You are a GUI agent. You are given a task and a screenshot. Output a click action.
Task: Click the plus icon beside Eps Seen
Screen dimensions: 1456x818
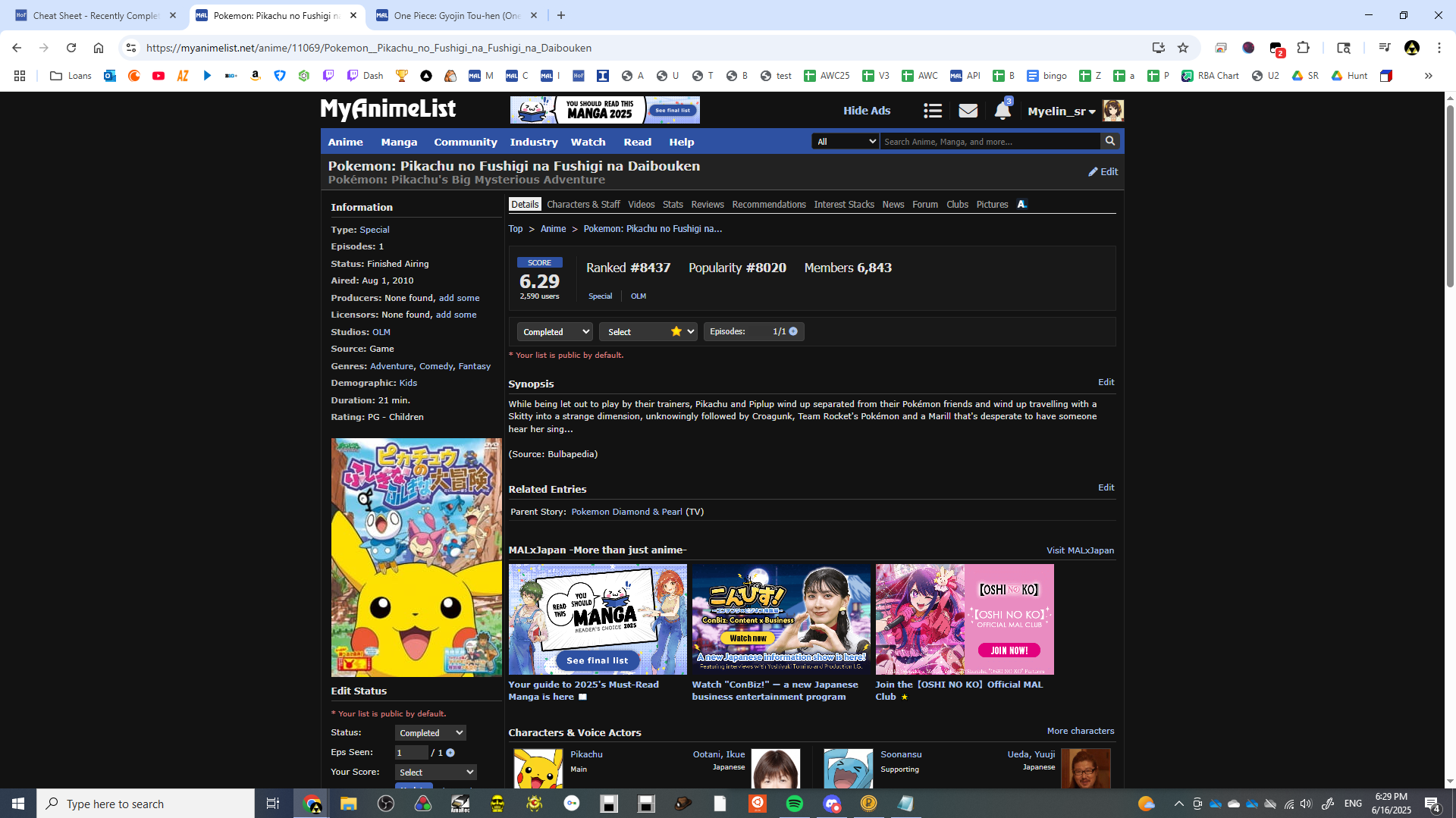(x=450, y=753)
